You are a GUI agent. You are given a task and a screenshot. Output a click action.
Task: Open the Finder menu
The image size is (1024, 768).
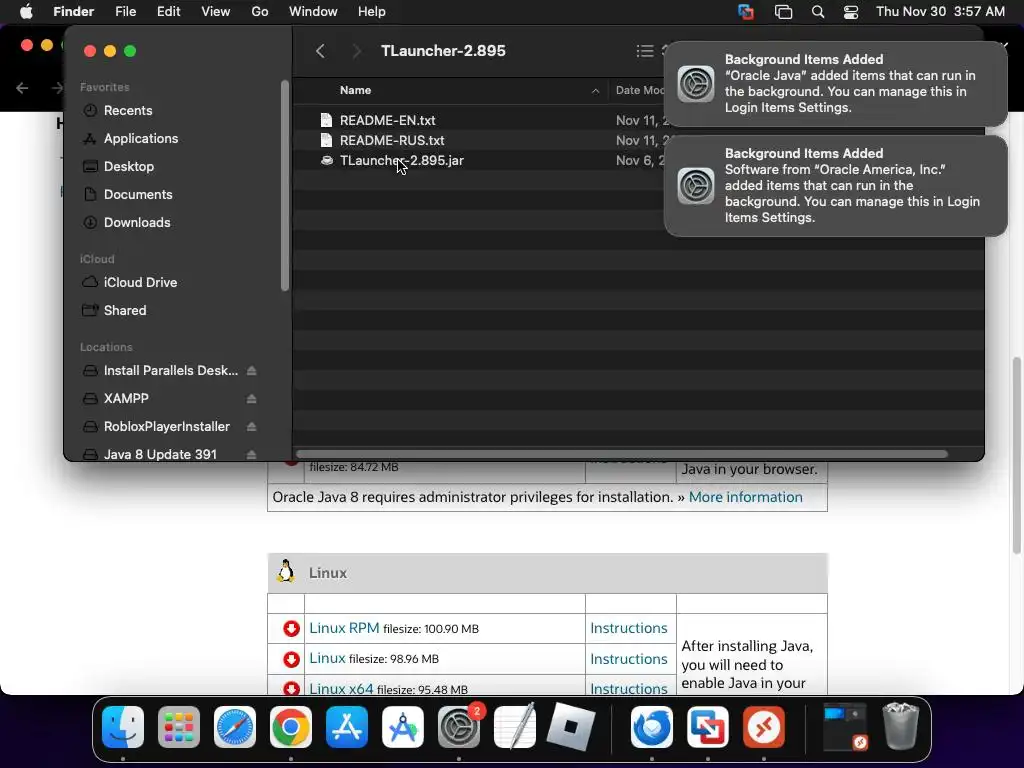click(73, 12)
